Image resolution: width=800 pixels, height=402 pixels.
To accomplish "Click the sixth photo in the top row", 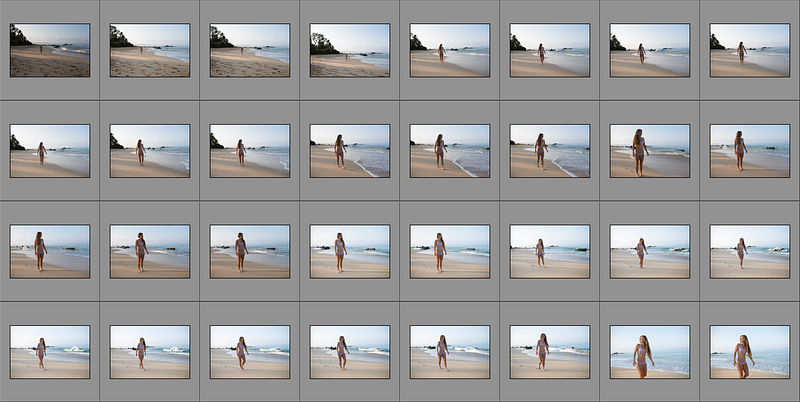I will click(x=550, y=50).
